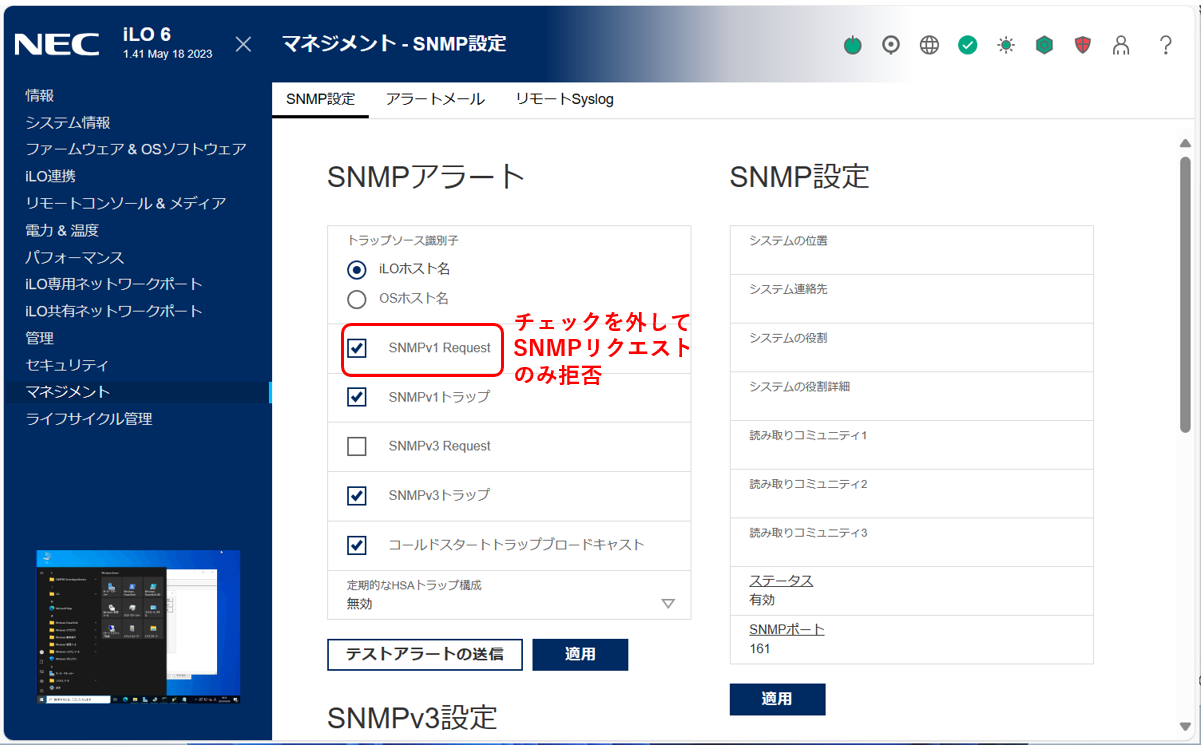The height and width of the screenshot is (748, 1204).
Task: Toggle SNMPv1トラップ checkbox
Action: click(x=357, y=397)
